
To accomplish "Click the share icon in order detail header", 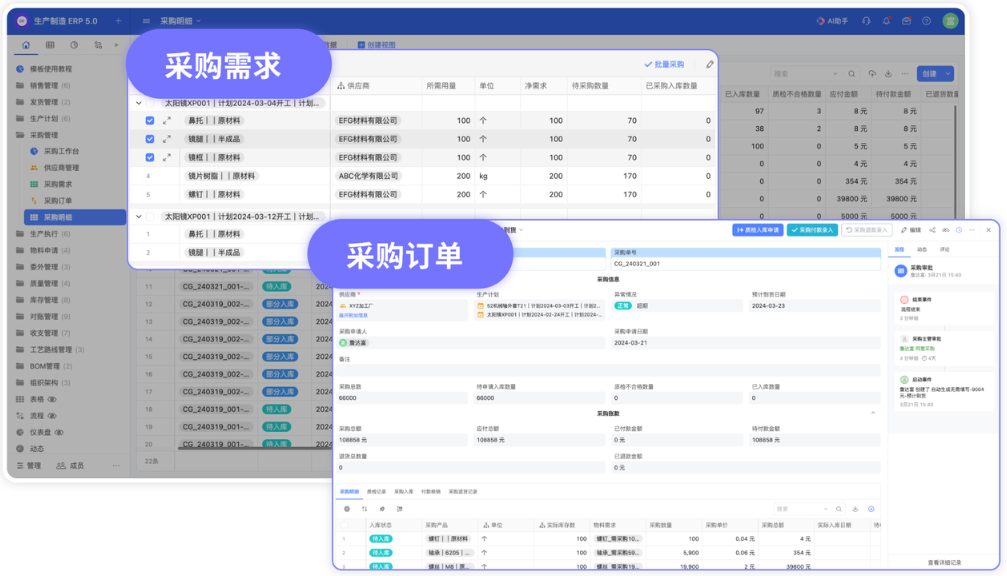I will point(932,230).
